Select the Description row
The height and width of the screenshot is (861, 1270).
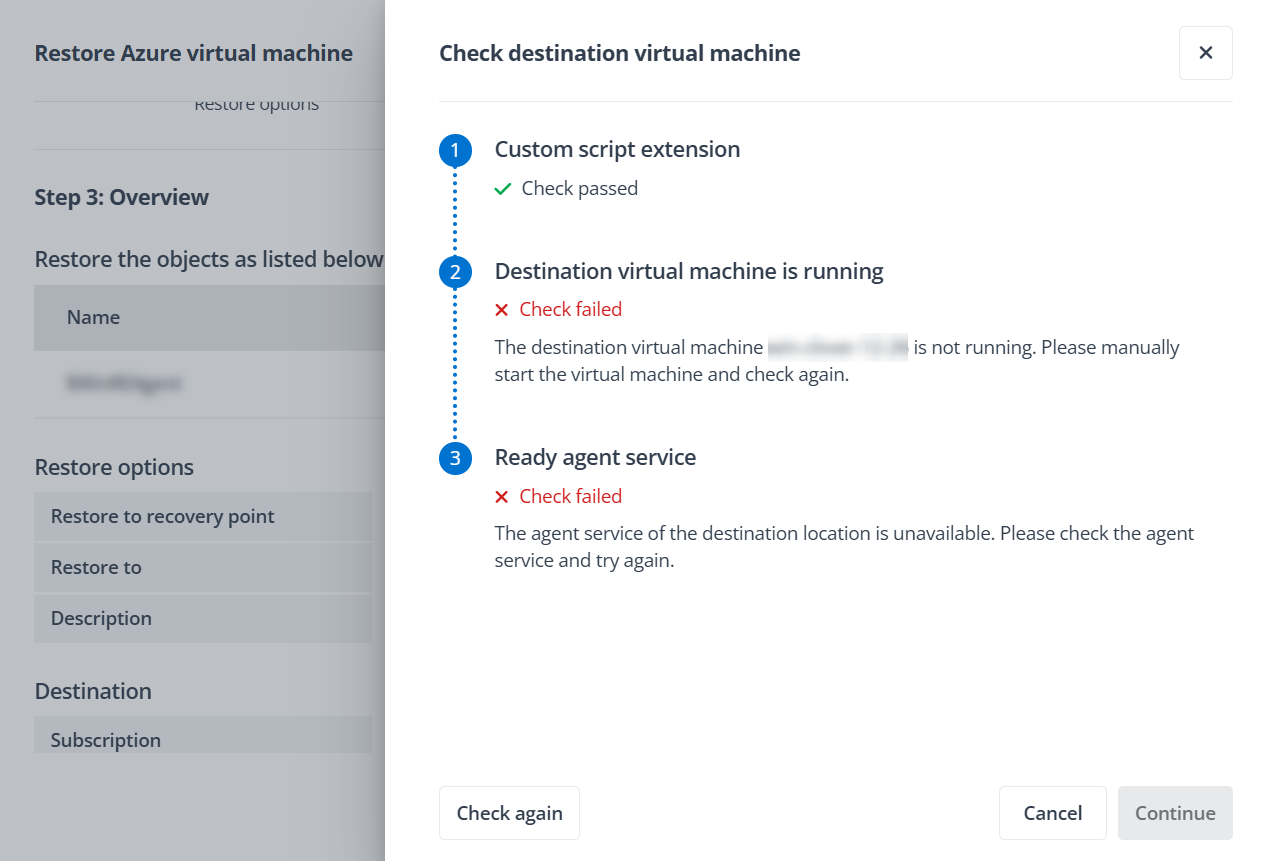100,618
